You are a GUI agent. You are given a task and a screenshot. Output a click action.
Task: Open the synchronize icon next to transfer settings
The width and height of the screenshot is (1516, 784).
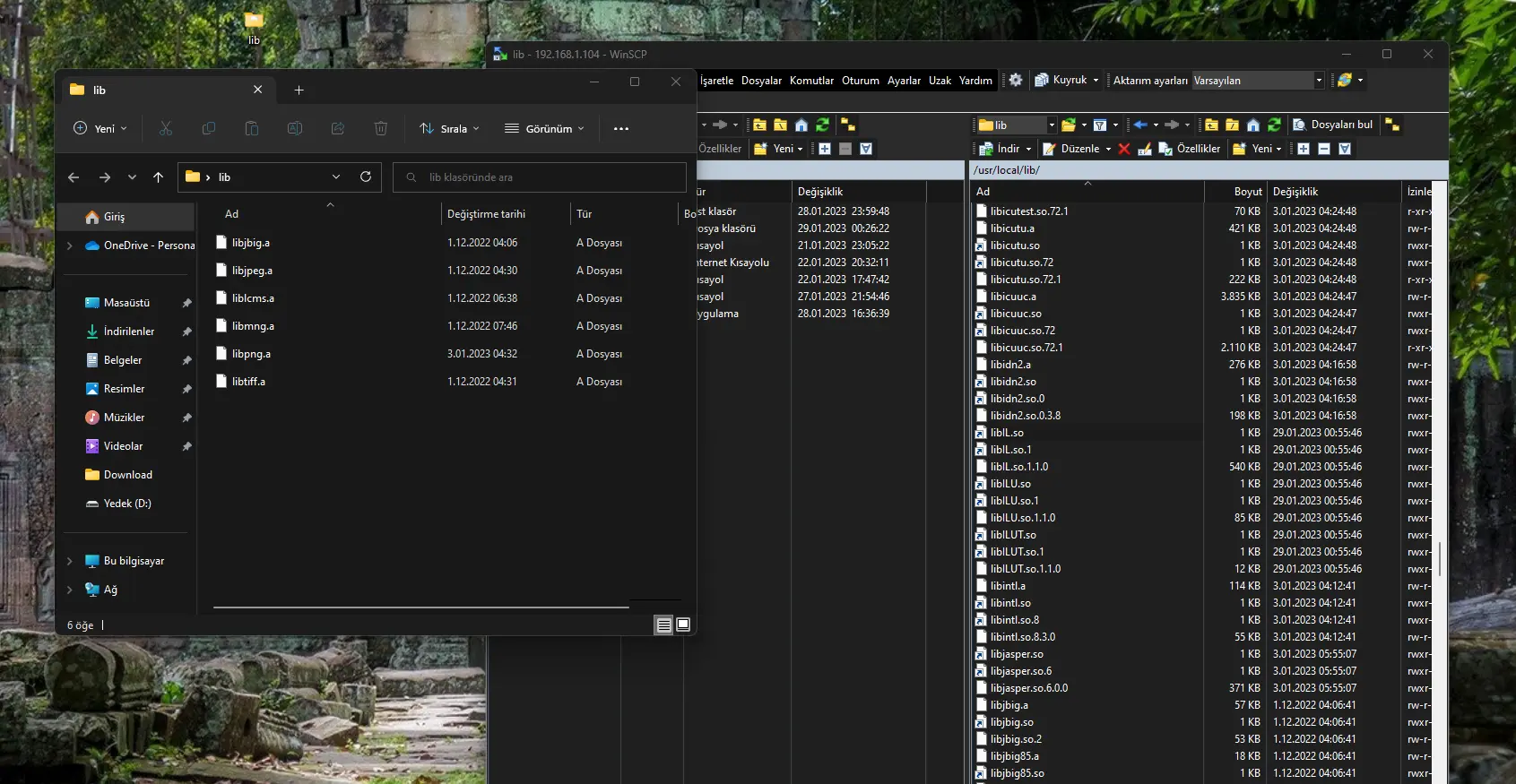pos(1344,80)
